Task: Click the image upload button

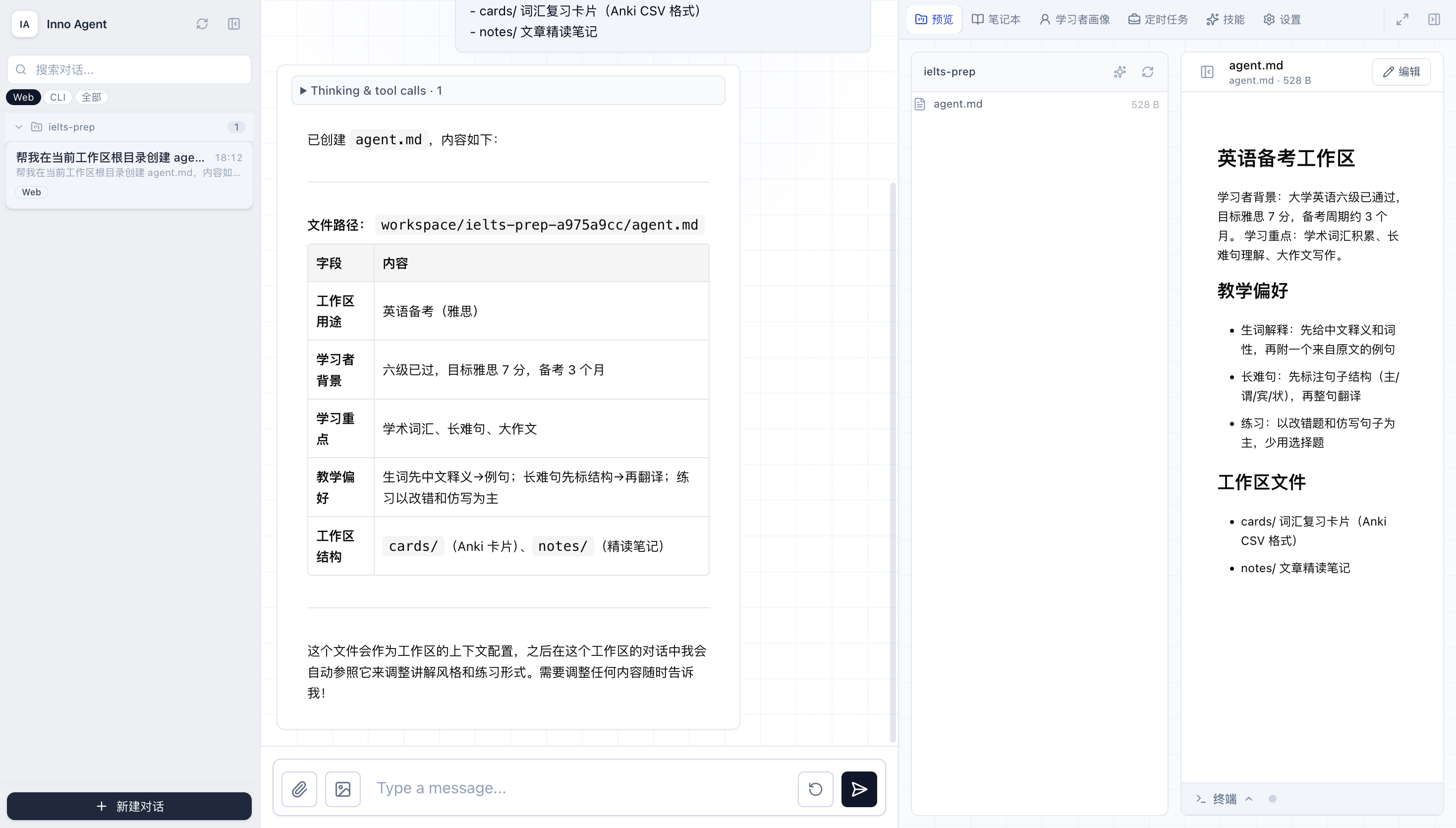Action: tap(342, 789)
